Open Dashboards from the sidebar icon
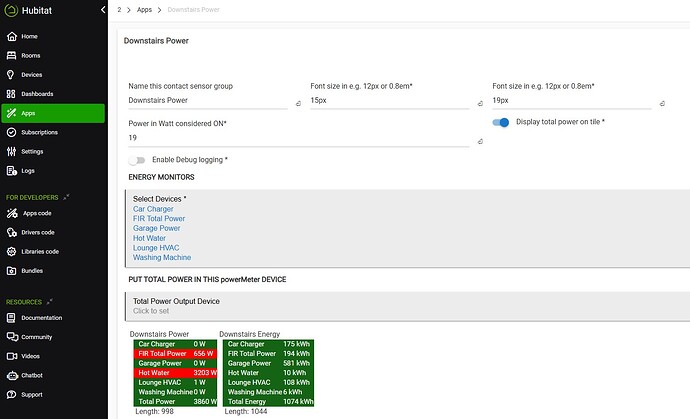Screen dimensions: 690x419 coord(11,93)
